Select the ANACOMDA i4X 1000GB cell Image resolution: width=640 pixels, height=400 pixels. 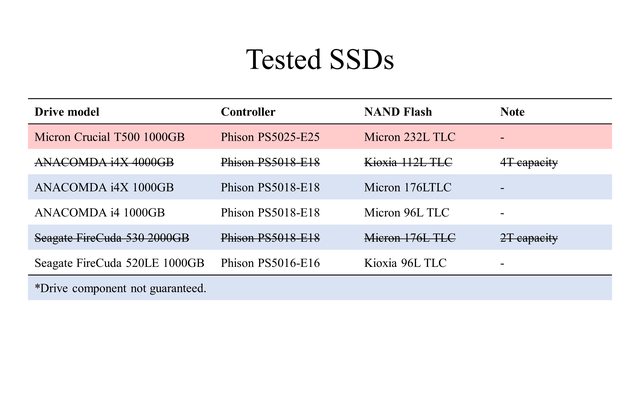104,187
